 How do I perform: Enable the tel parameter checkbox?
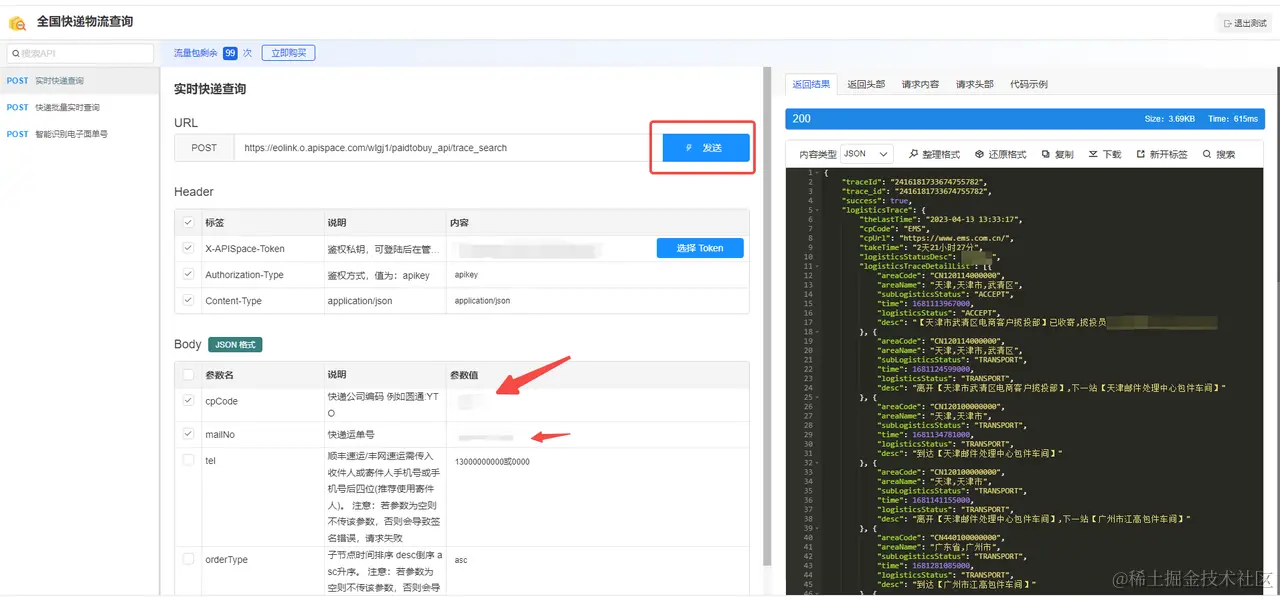pos(189,461)
